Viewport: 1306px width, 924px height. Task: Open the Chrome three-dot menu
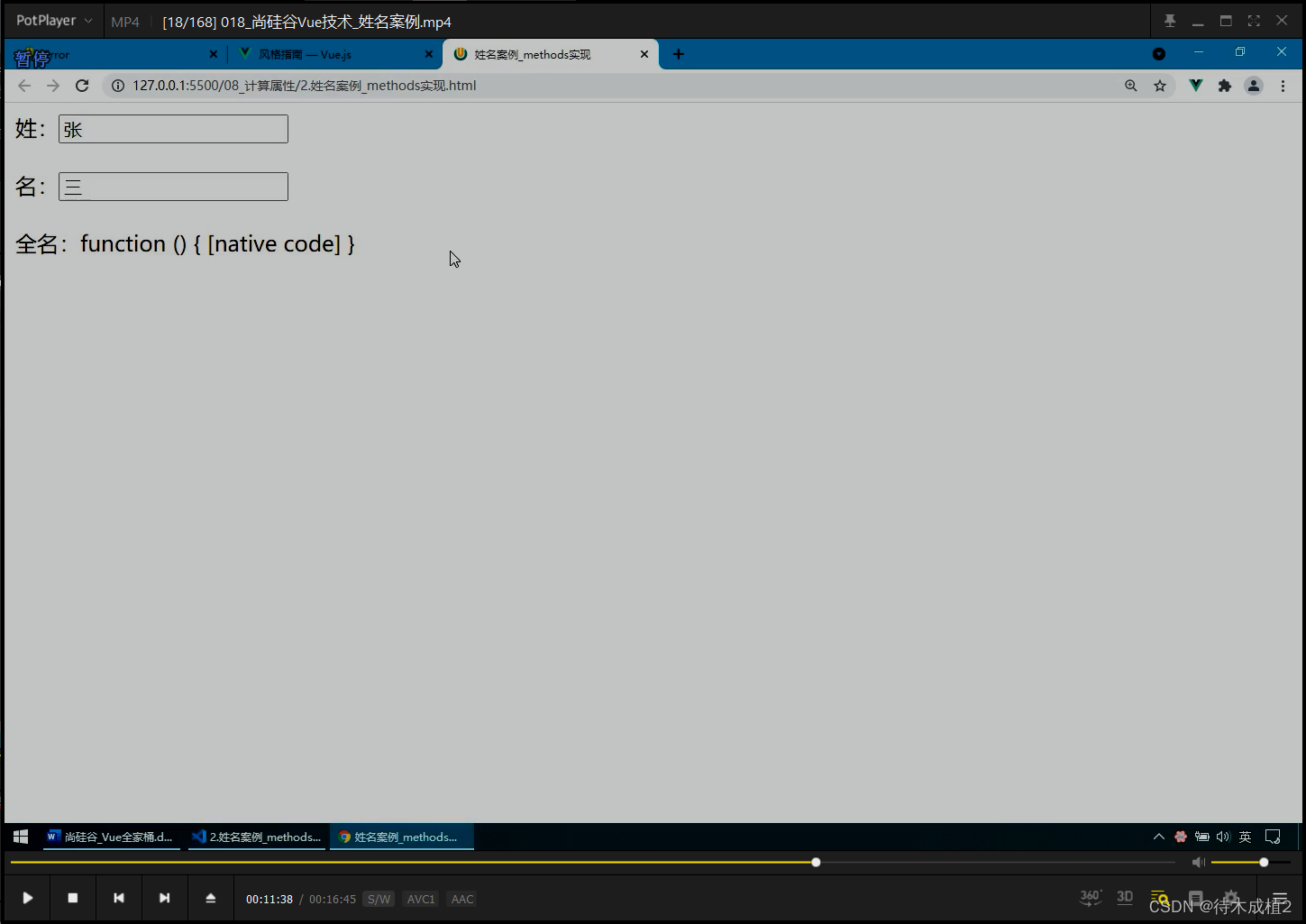1283,86
